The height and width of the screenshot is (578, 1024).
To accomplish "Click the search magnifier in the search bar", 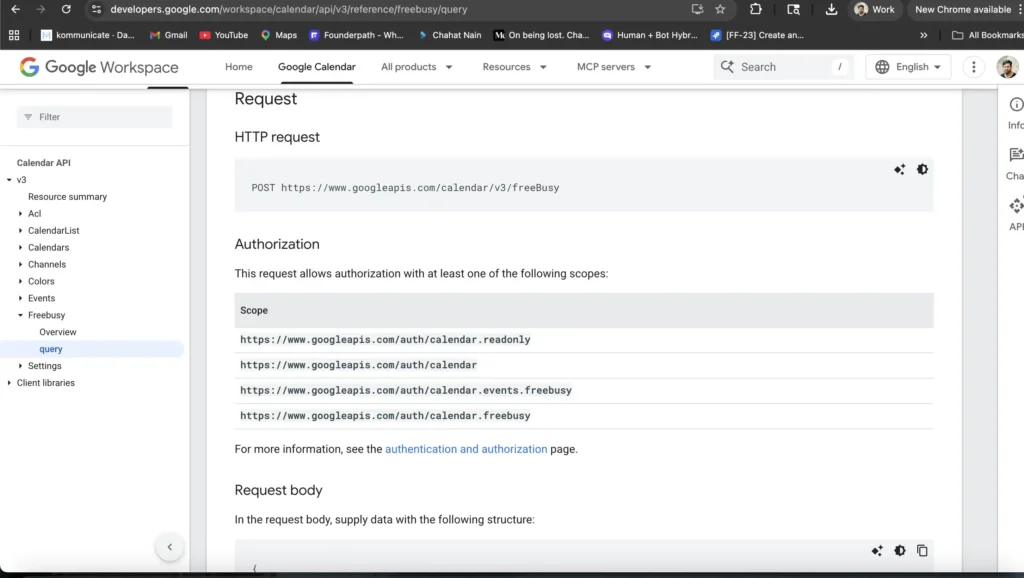I will point(727,66).
